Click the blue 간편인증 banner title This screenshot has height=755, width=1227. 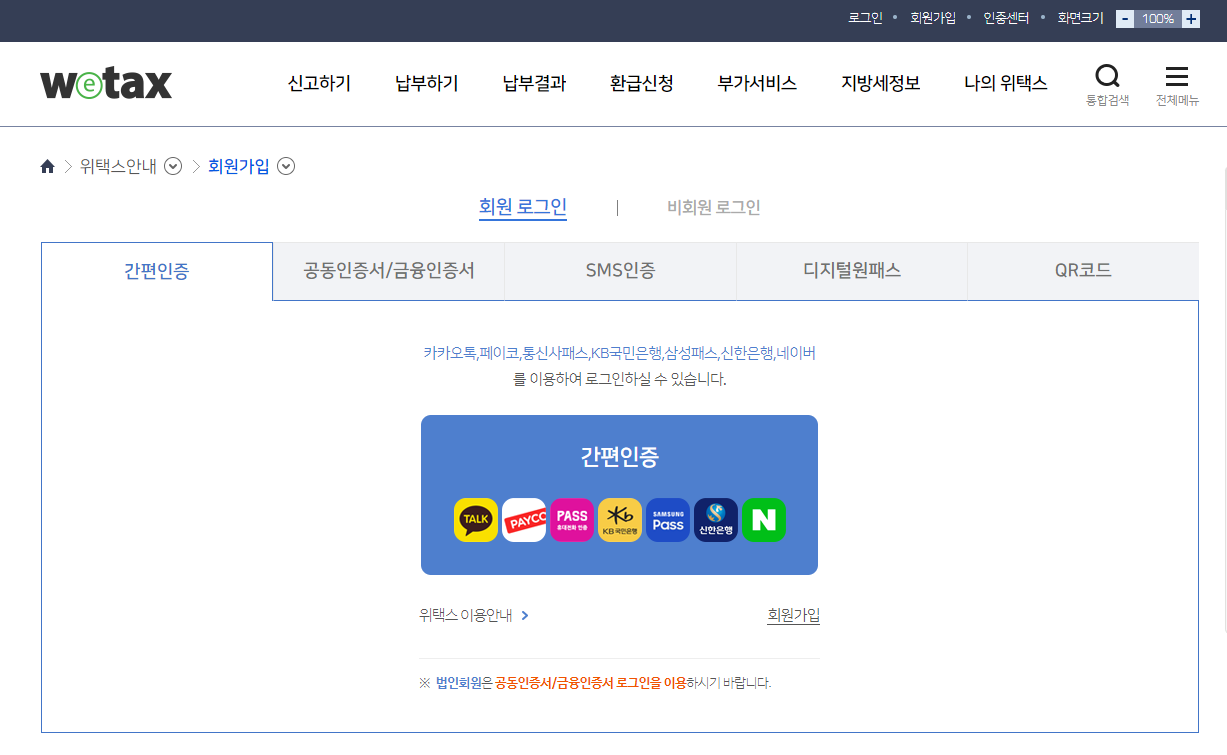[619, 457]
